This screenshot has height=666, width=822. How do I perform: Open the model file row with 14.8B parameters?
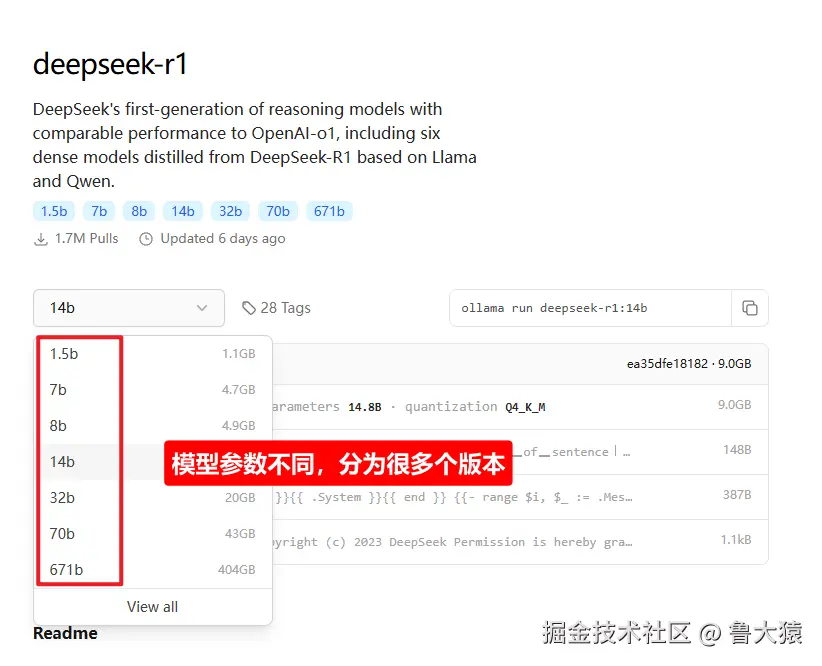click(520, 407)
